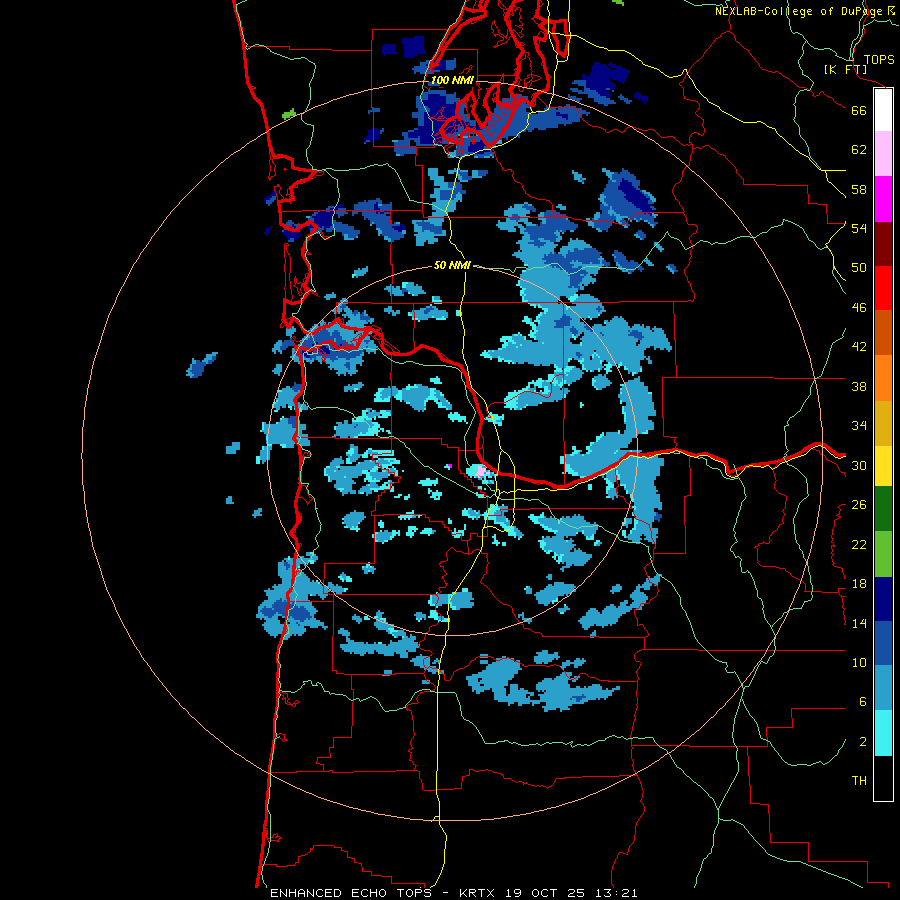Click the 100 NMI range ring label

click(452, 80)
